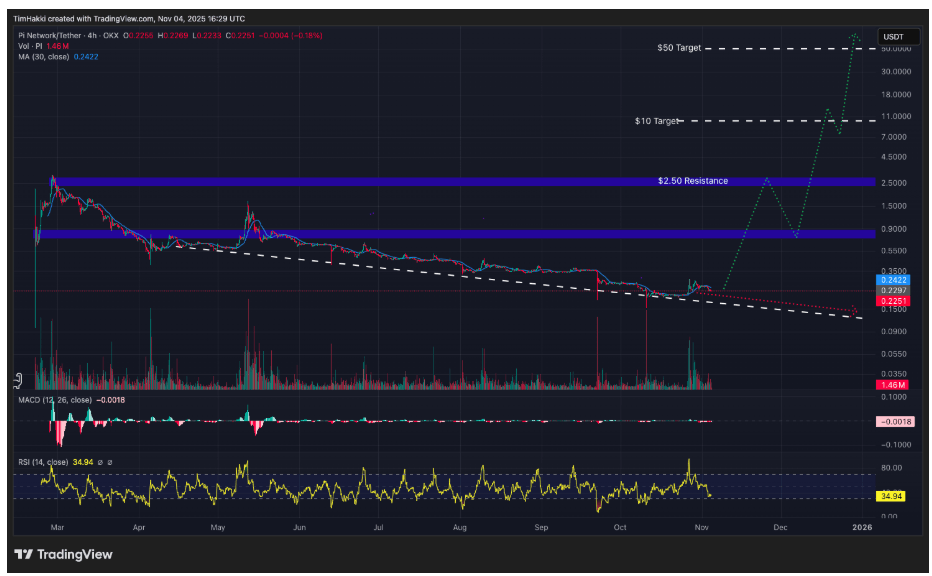Click the $10 Target label

point(656,121)
